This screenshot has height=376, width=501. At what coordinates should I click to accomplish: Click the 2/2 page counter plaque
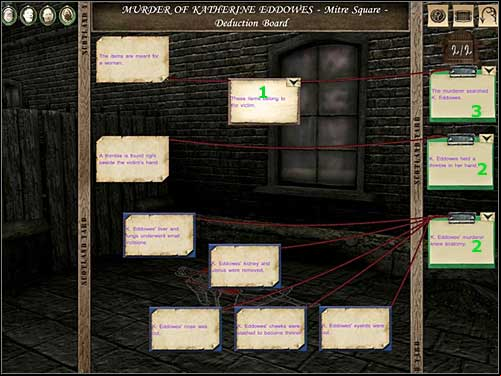click(x=461, y=50)
